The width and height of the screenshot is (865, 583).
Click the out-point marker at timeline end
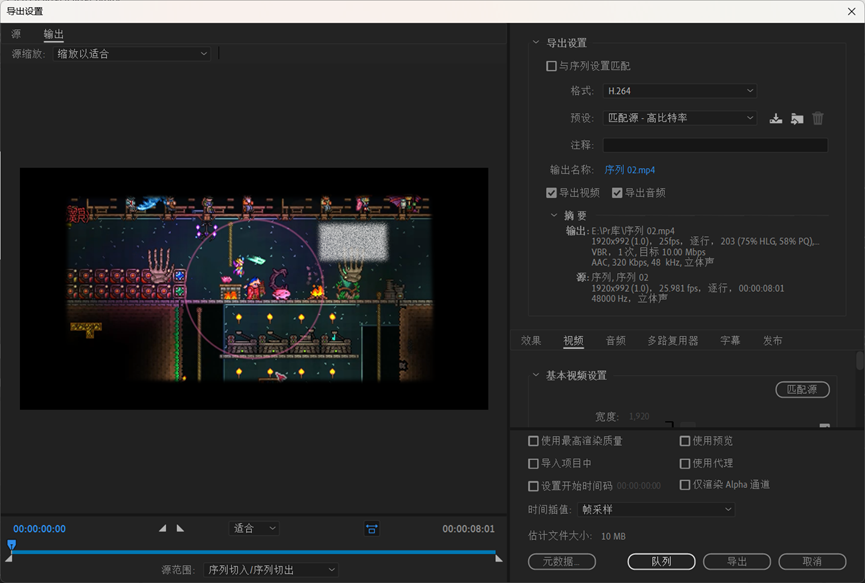(x=498, y=558)
